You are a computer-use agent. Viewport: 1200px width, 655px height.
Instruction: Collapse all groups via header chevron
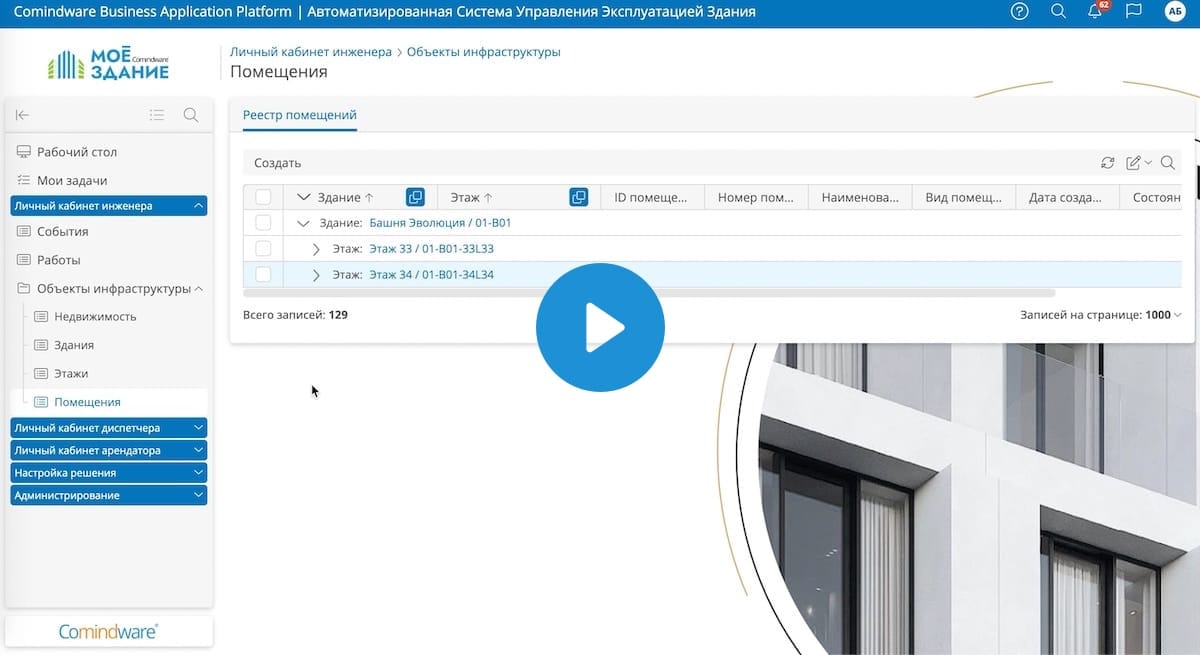pyautogui.click(x=304, y=197)
